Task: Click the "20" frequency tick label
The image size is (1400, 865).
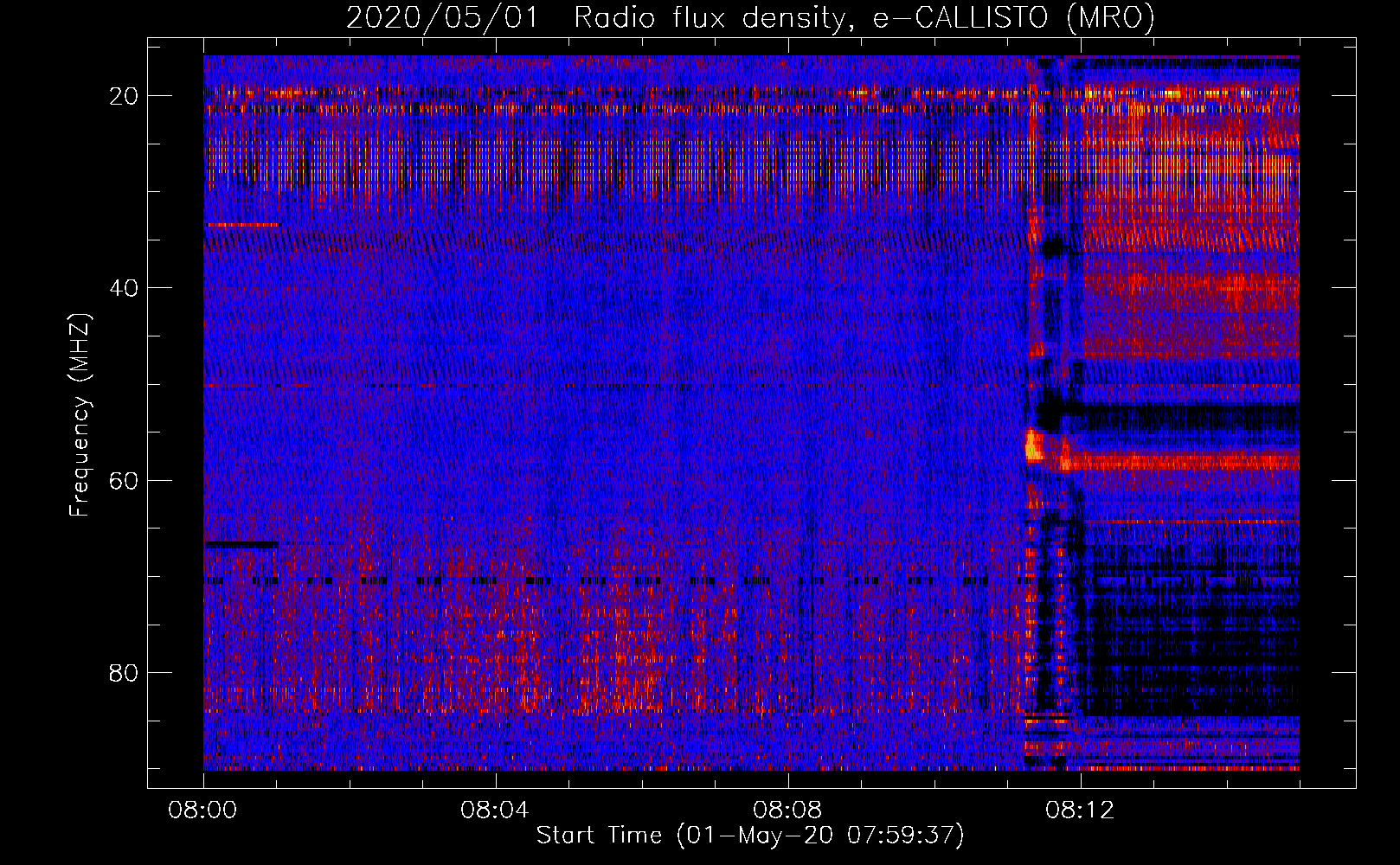Action: [125, 96]
